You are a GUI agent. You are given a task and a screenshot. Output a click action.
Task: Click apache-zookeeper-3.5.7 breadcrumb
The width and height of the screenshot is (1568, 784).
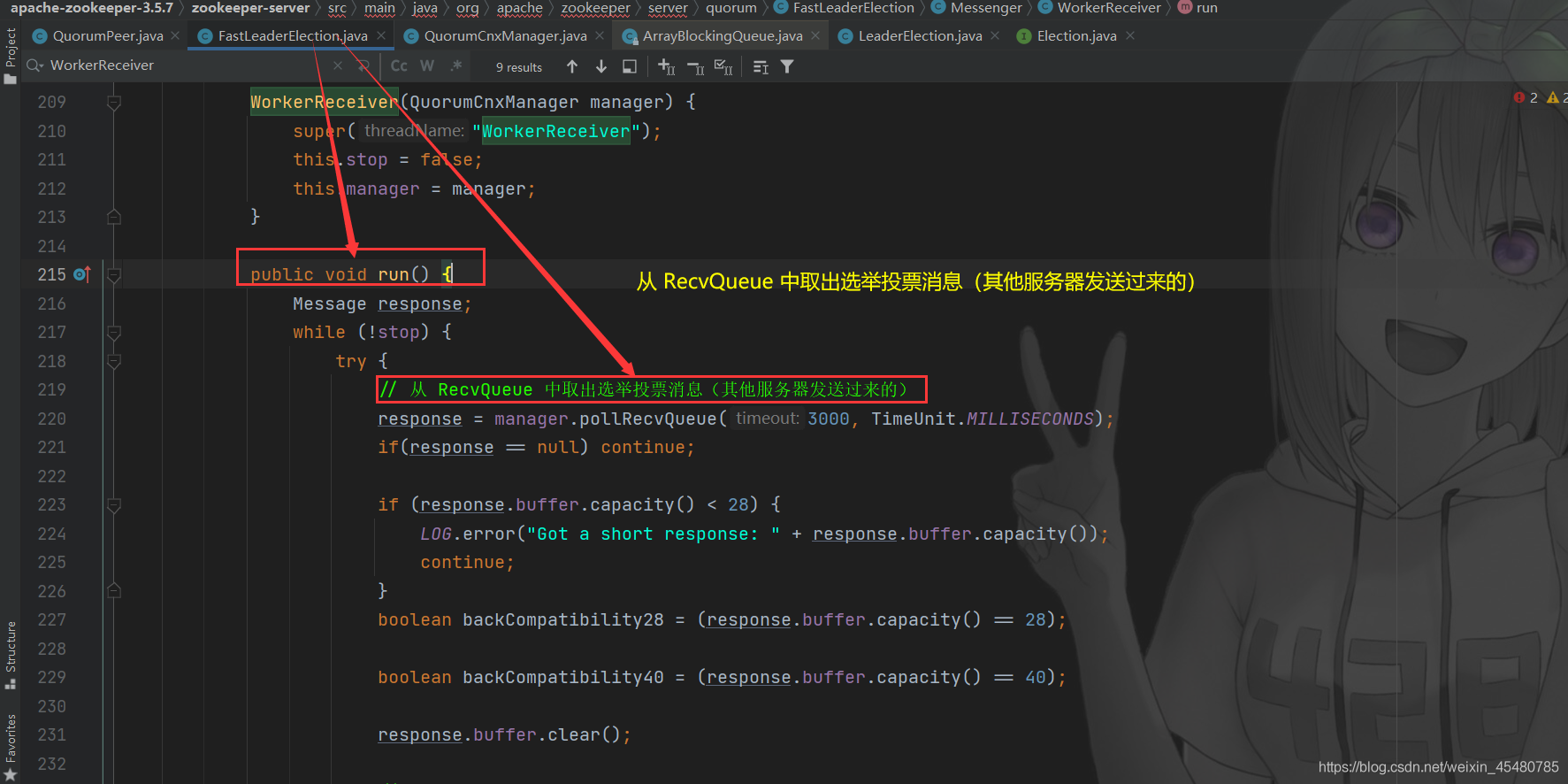coord(92,8)
